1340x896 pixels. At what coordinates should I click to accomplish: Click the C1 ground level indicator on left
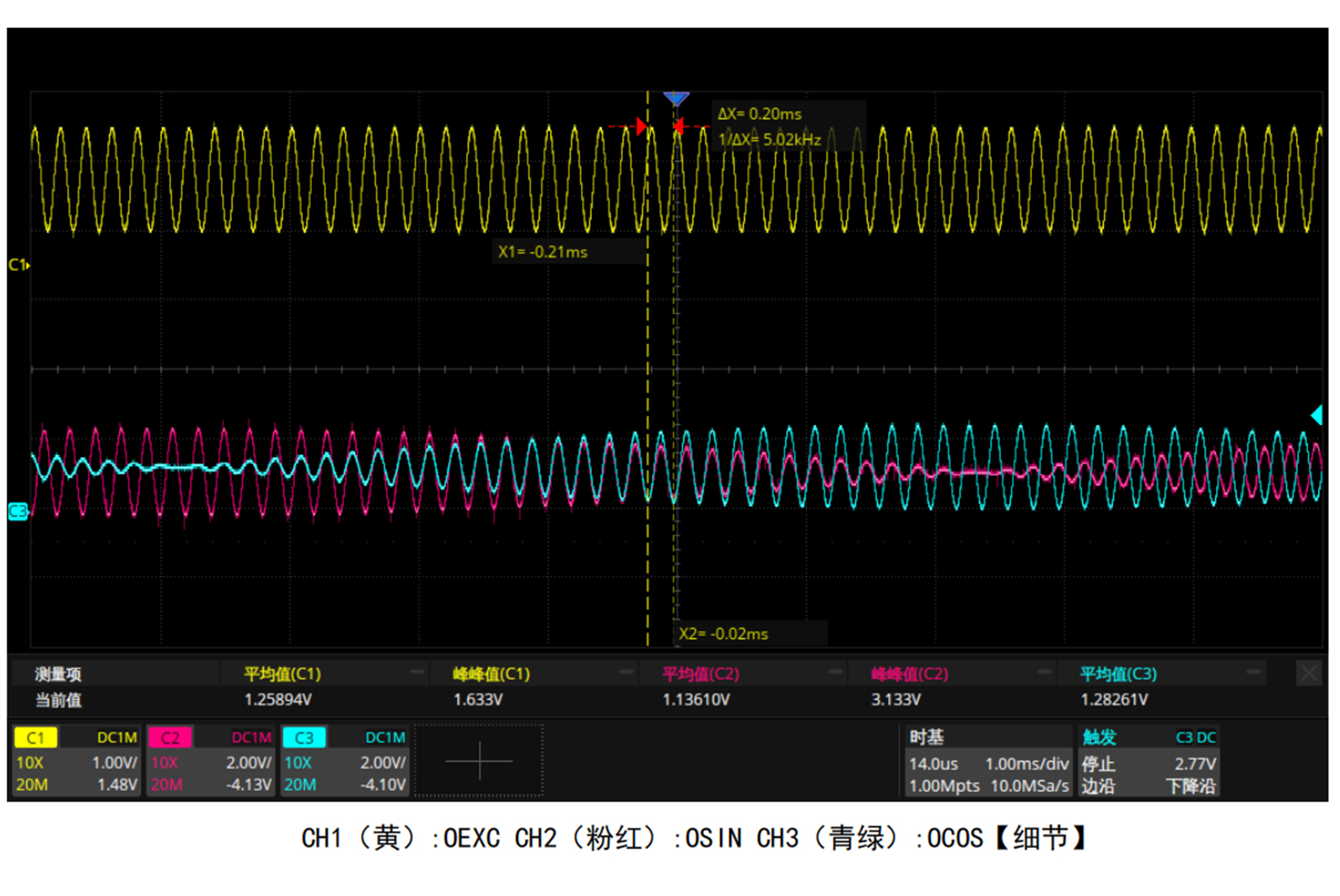pos(19,265)
